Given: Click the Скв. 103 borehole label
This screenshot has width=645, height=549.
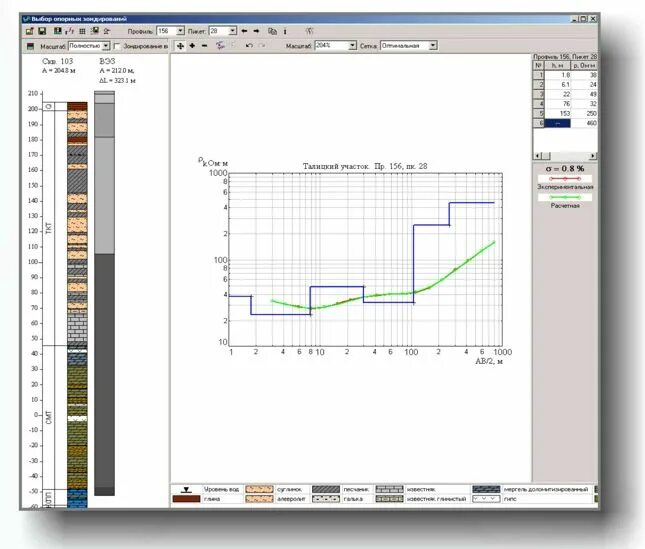Looking at the screenshot, I should point(58,61).
